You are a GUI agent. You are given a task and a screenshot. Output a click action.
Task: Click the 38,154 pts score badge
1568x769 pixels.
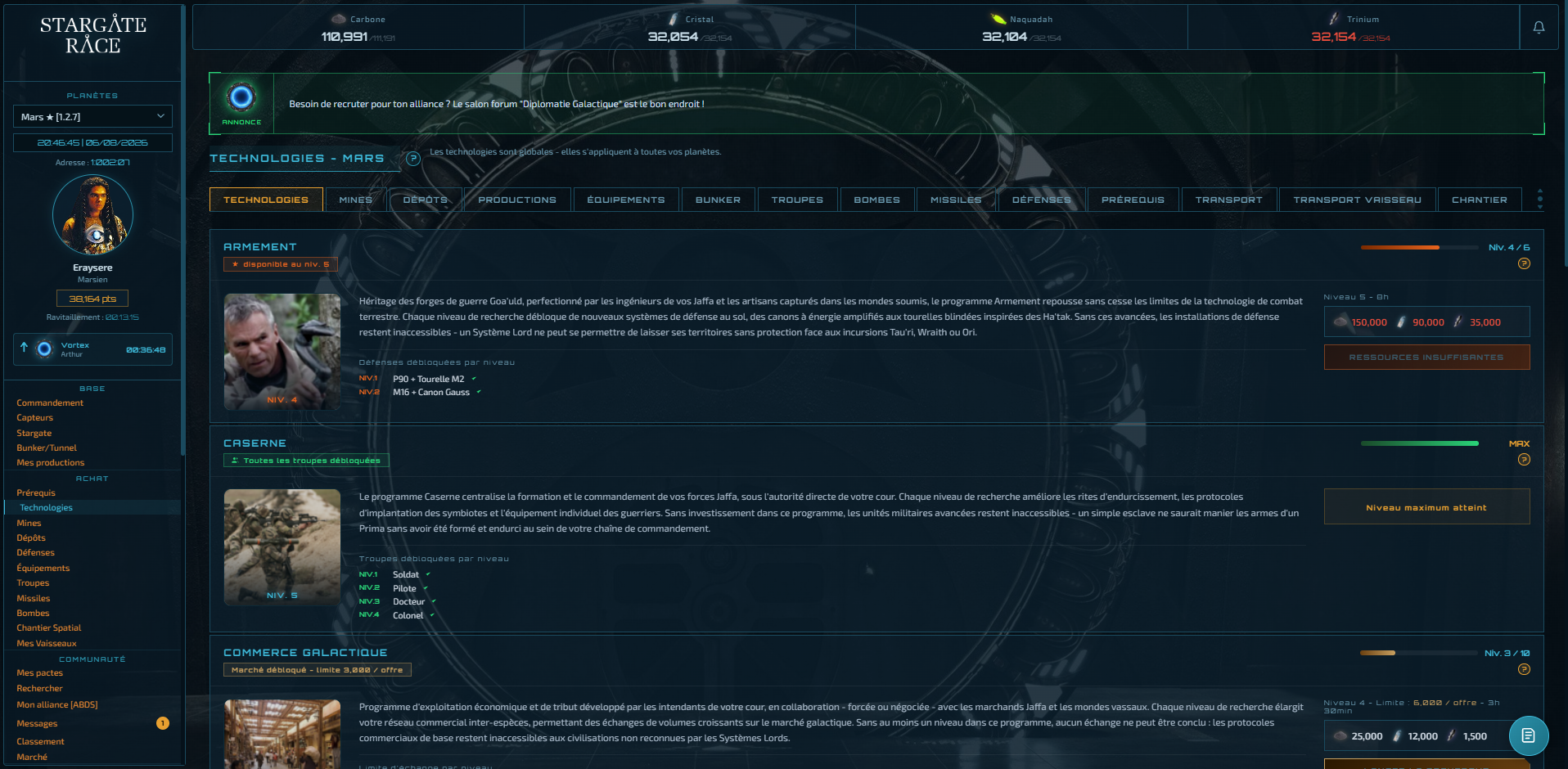coord(92,299)
